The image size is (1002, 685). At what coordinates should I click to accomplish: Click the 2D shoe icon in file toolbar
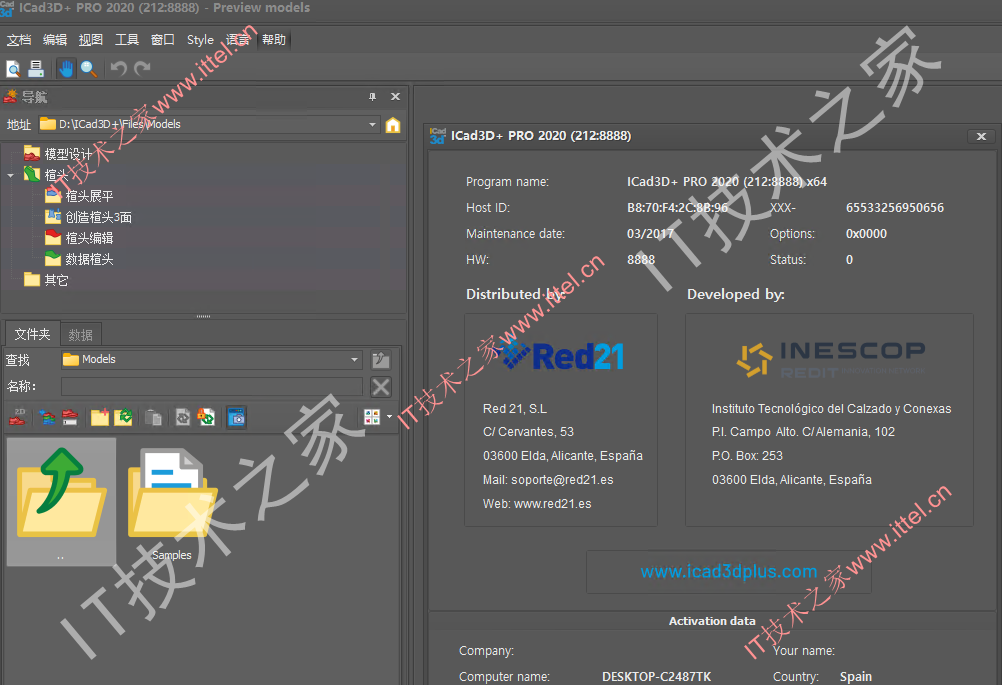tap(17, 417)
